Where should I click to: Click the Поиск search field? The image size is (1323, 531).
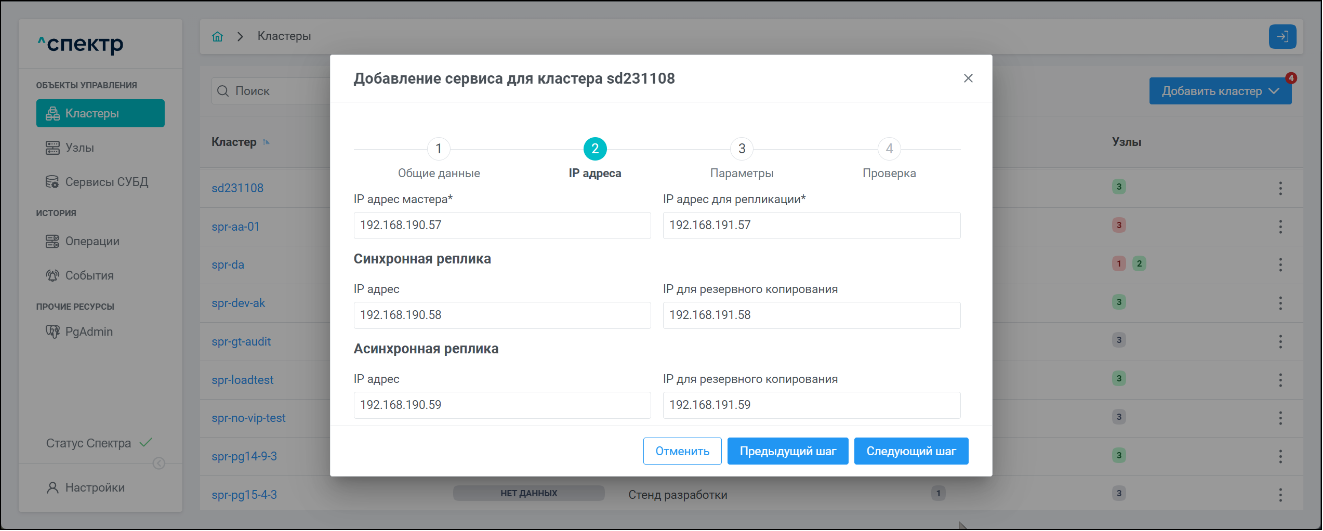tap(270, 91)
